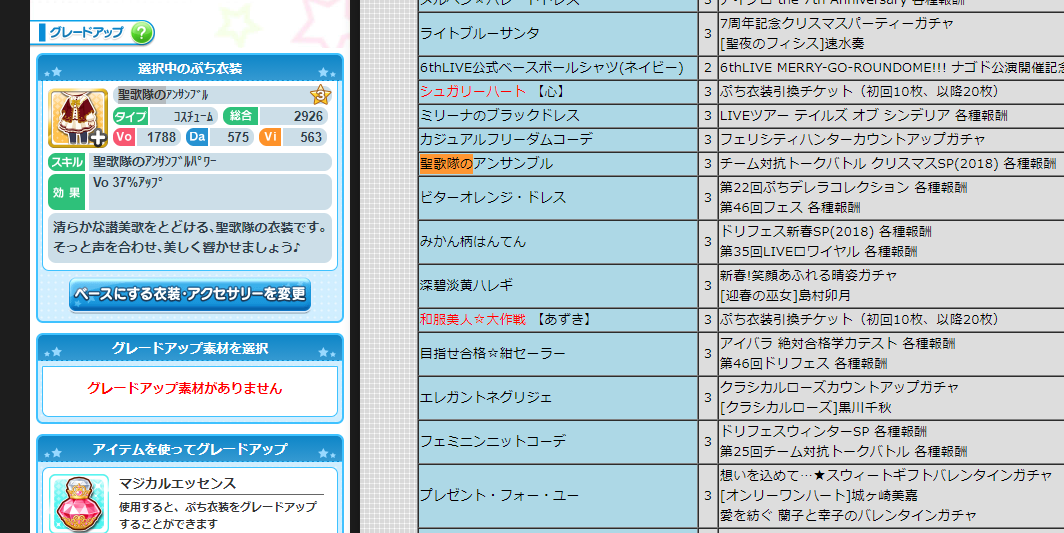This screenshot has width=1064, height=533.
Task: Click rank value 2 in the 6thLIVE row
Action: click(708, 68)
